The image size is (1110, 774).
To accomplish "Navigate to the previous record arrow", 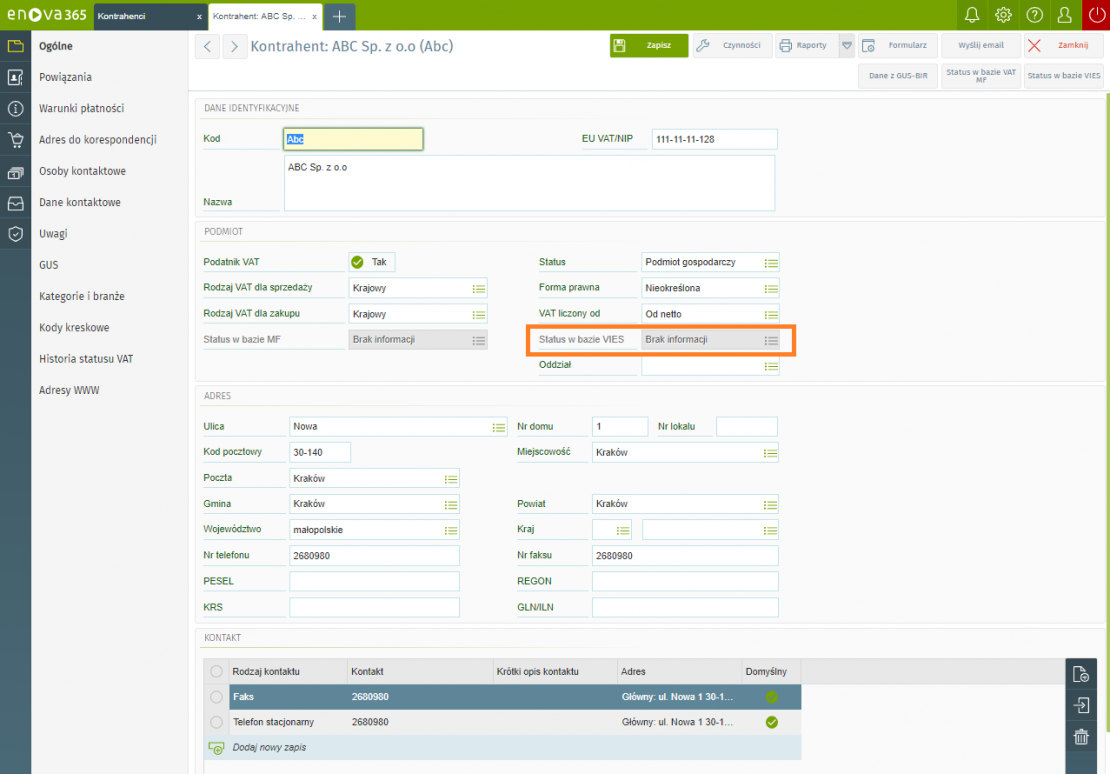I will pyautogui.click(x=207, y=47).
